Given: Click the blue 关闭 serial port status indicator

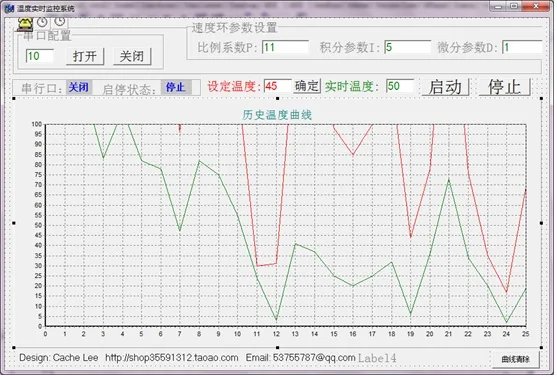Looking at the screenshot, I should tap(79, 87).
